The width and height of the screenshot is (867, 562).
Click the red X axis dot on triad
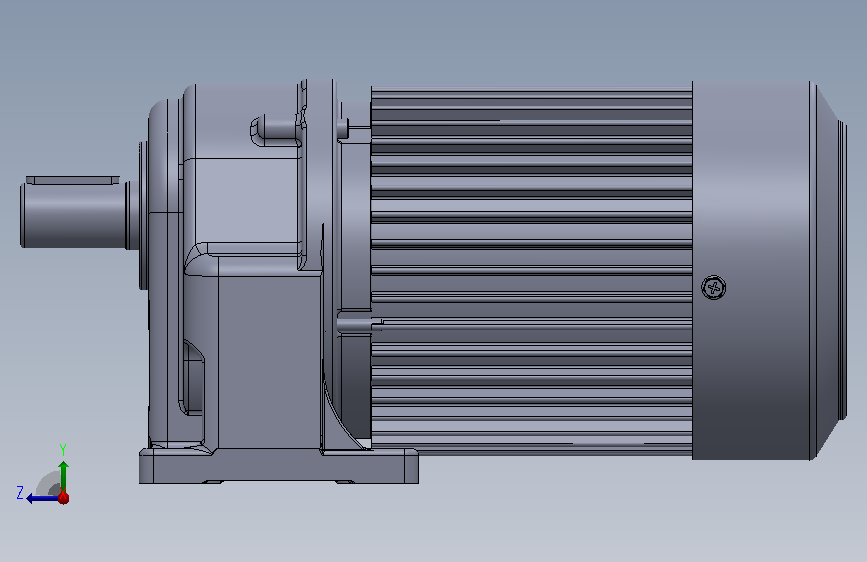64,498
